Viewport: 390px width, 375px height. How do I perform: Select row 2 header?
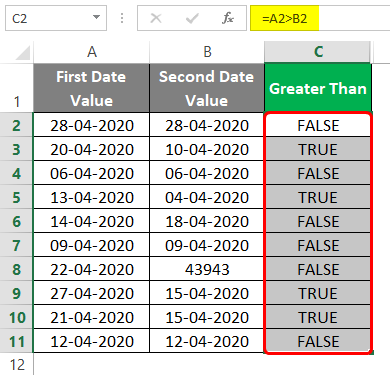[x=17, y=125]
